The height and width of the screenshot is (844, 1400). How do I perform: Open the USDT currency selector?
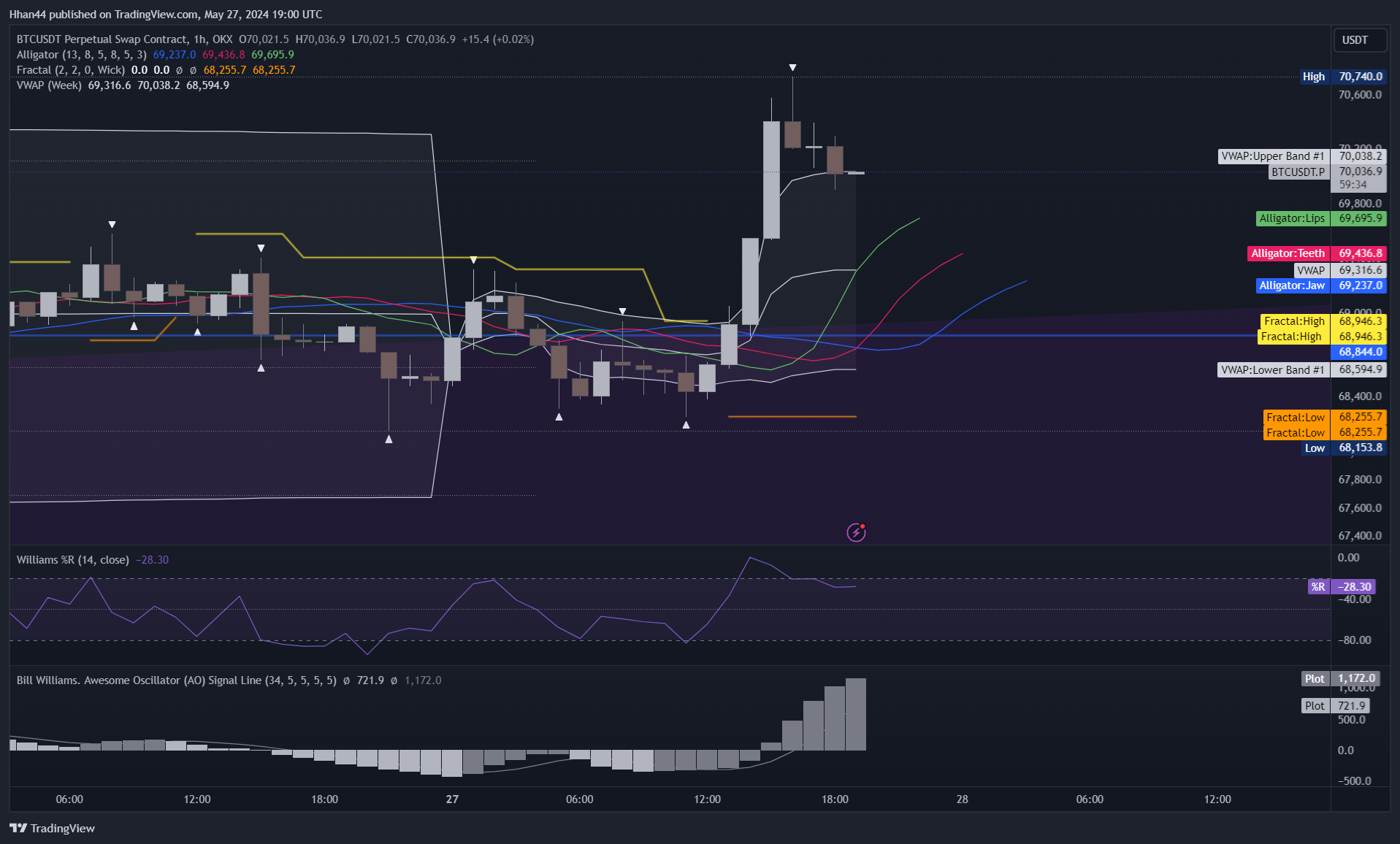coord(1359,40)
